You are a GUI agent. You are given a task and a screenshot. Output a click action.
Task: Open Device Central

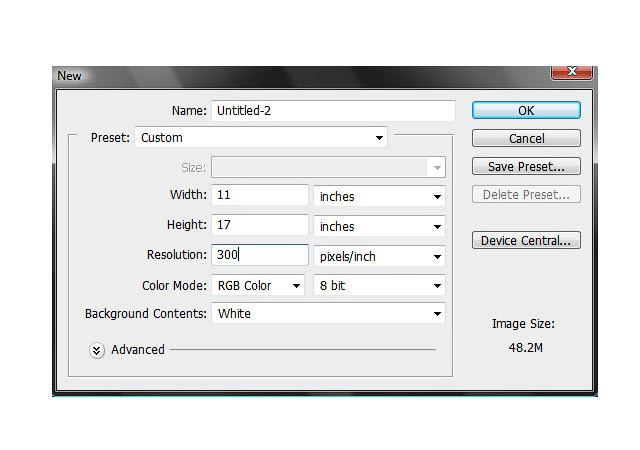(526, 240)
